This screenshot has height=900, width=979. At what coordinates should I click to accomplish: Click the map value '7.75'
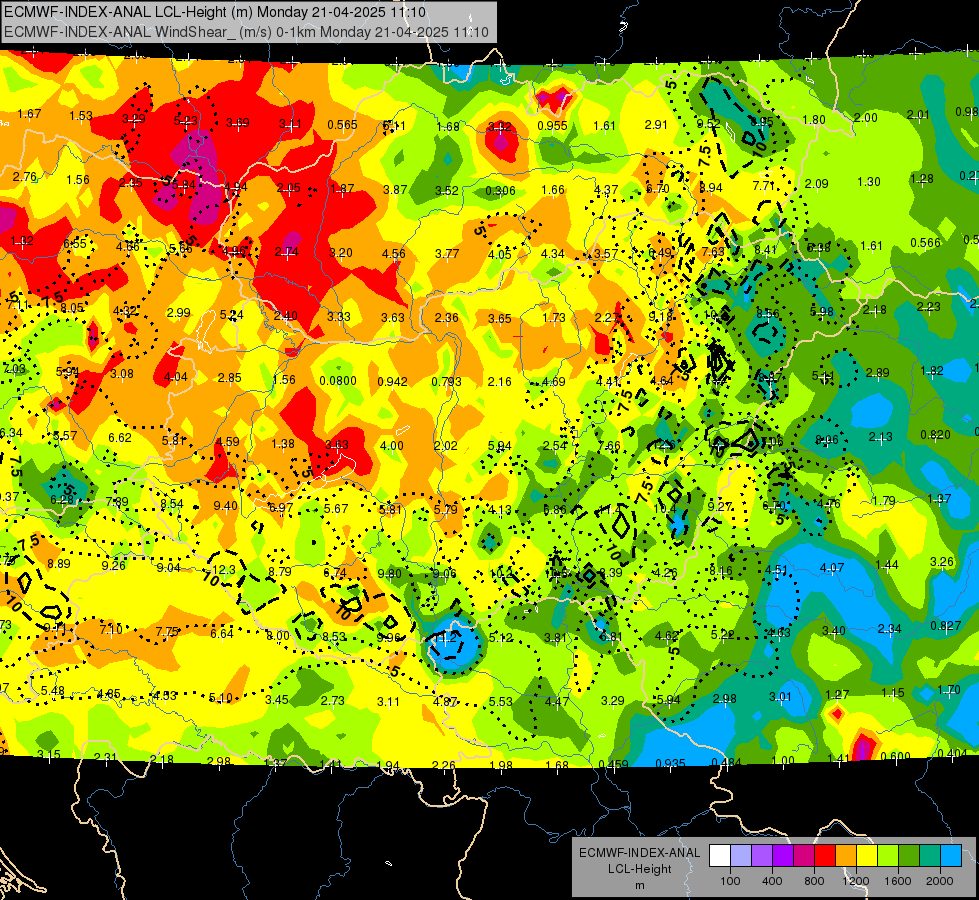point(167,632)
